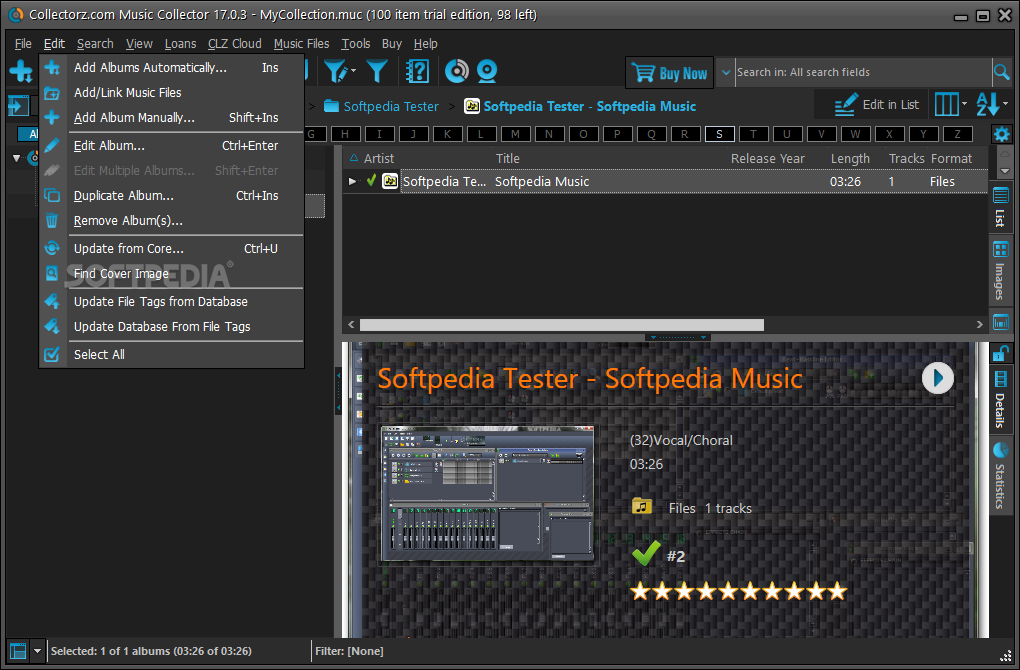Choose Remove Album(s) menu entry
1020x670 pixels.
tap(172, 221)
